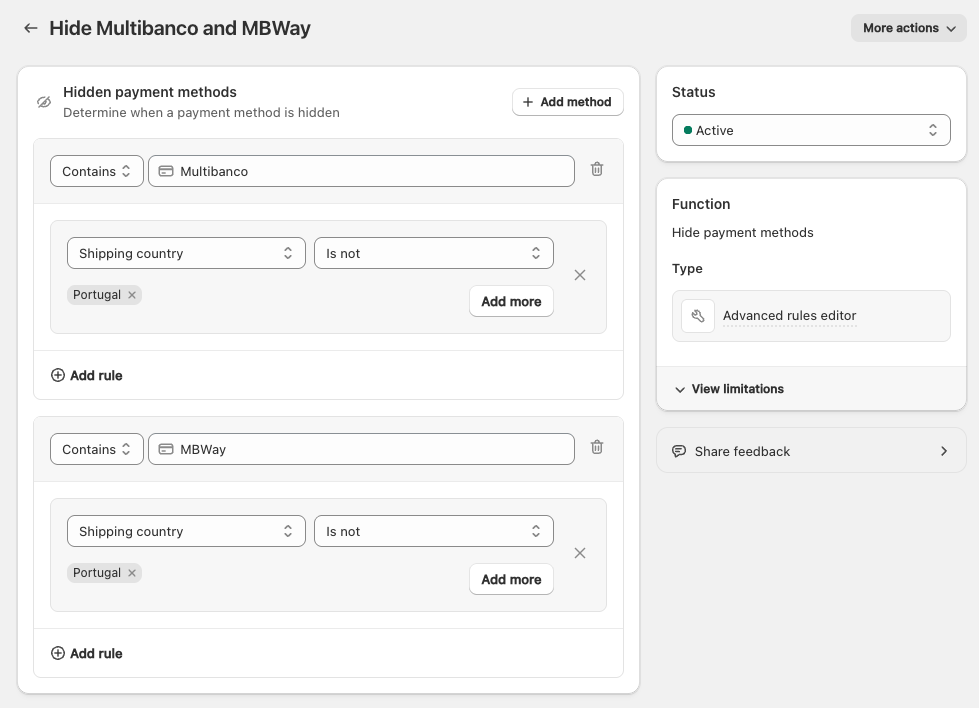Click the trash icon beside the MBWay field

click(597, 448)
